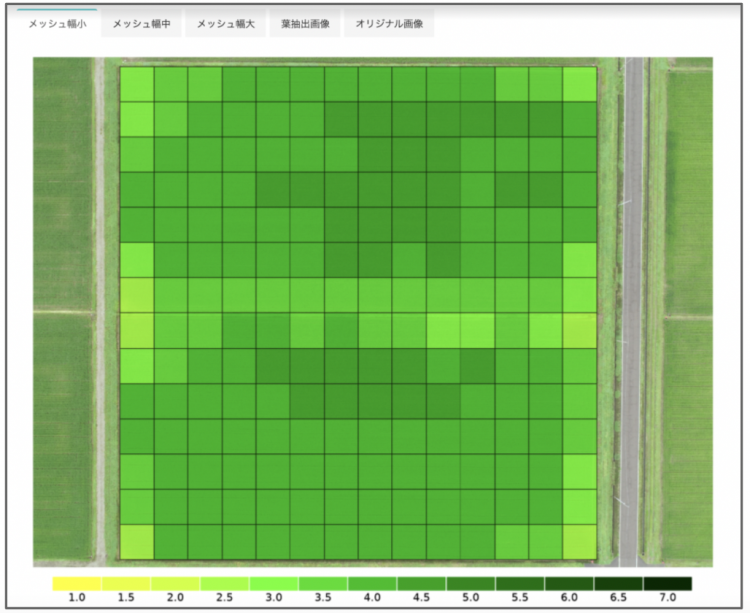Click the 1.0 legend color swatch
Viewport: 750px width, 613px height.
click(x=77, y=584)
